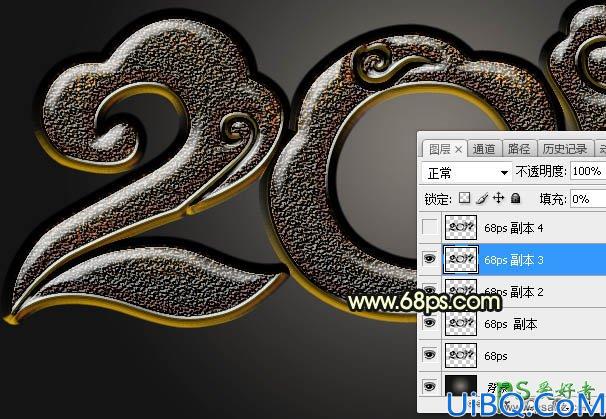Select layer name 68ps 副本 2
606x419 pixels.
[x=514, y=291]
